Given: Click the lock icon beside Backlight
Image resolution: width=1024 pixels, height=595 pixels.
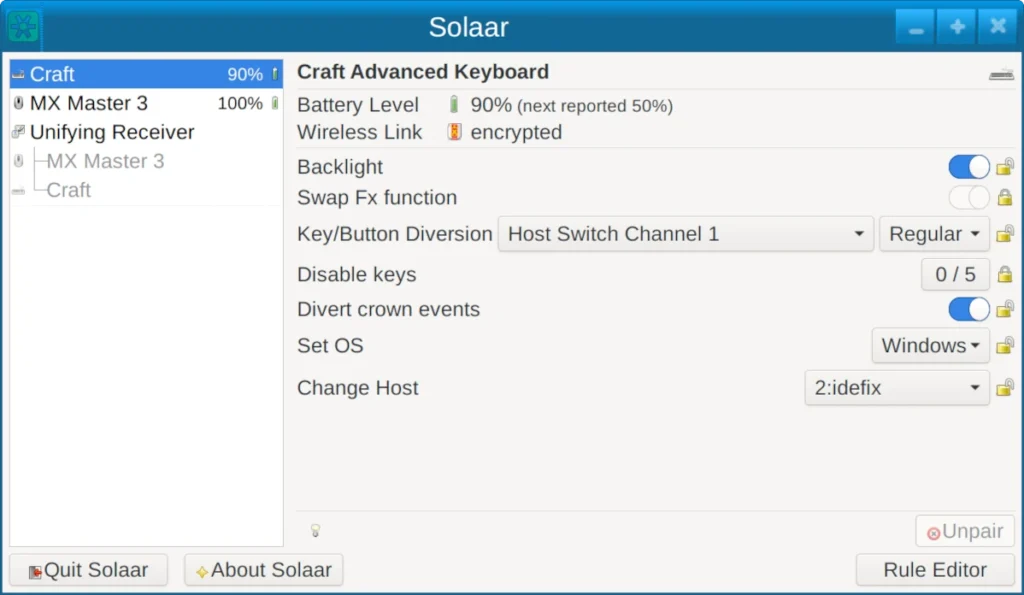Looking at the screenshot, I should [x=1005, y=167].
